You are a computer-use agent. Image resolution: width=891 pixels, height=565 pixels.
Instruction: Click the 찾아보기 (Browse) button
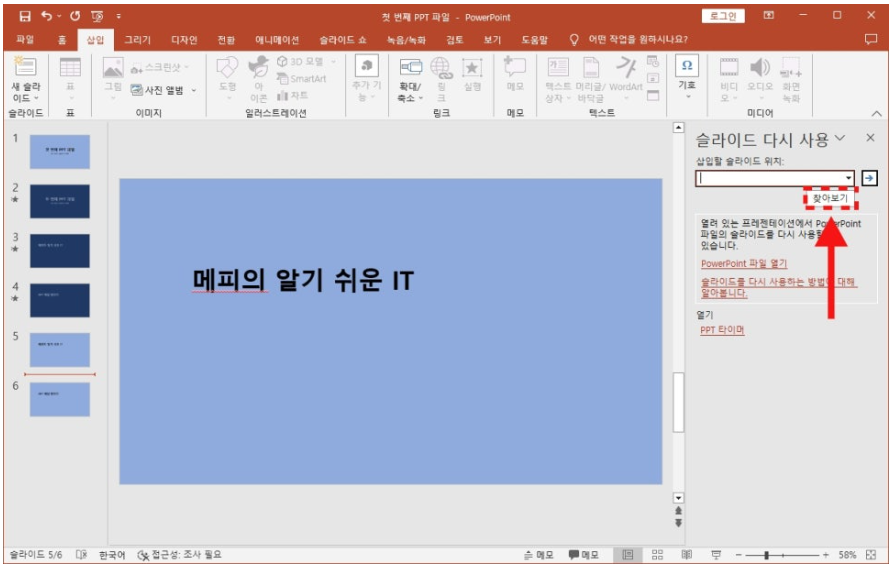coord(830,198)
